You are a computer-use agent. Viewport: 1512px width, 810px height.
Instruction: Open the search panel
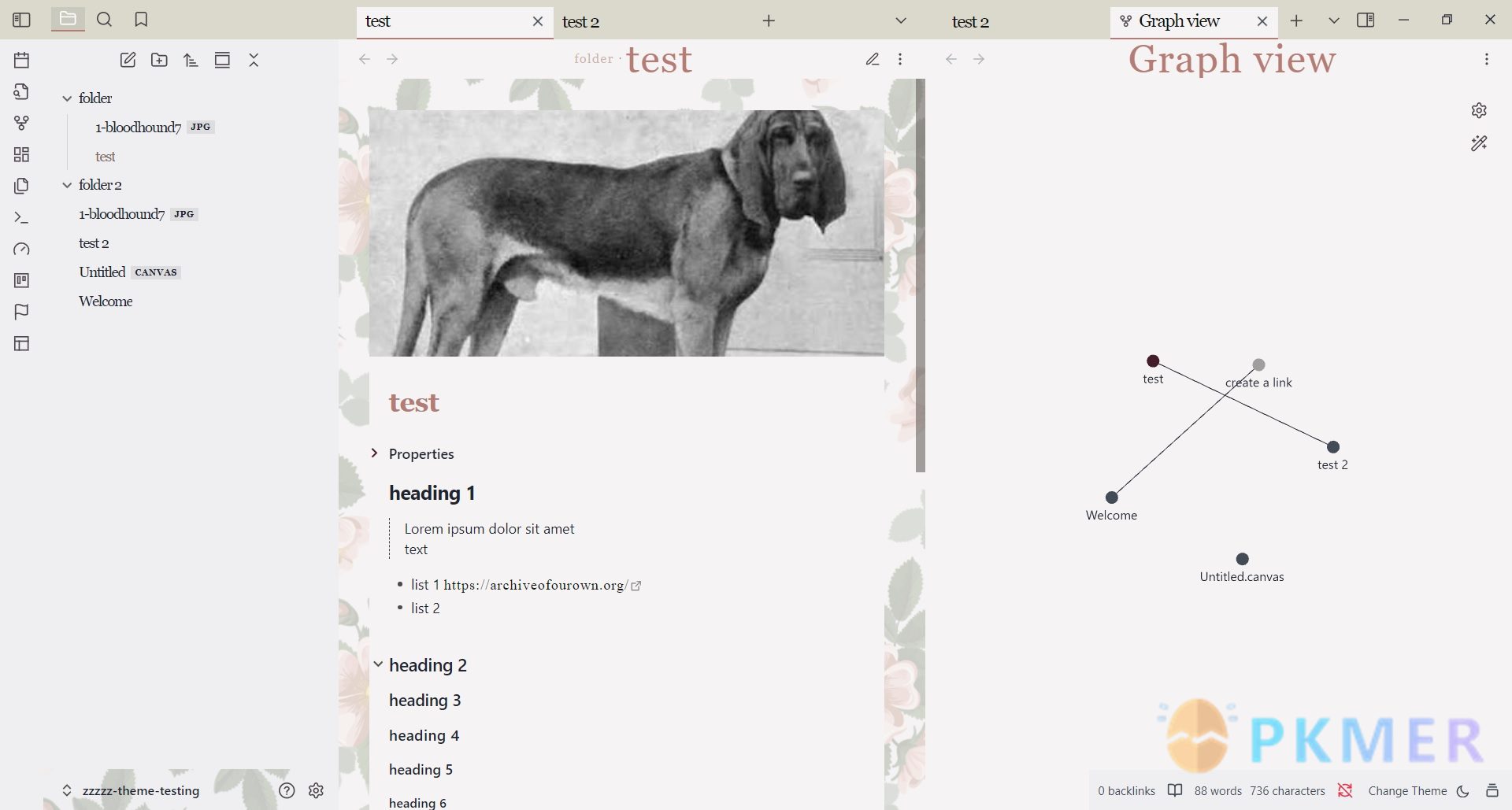coord(104,20)
